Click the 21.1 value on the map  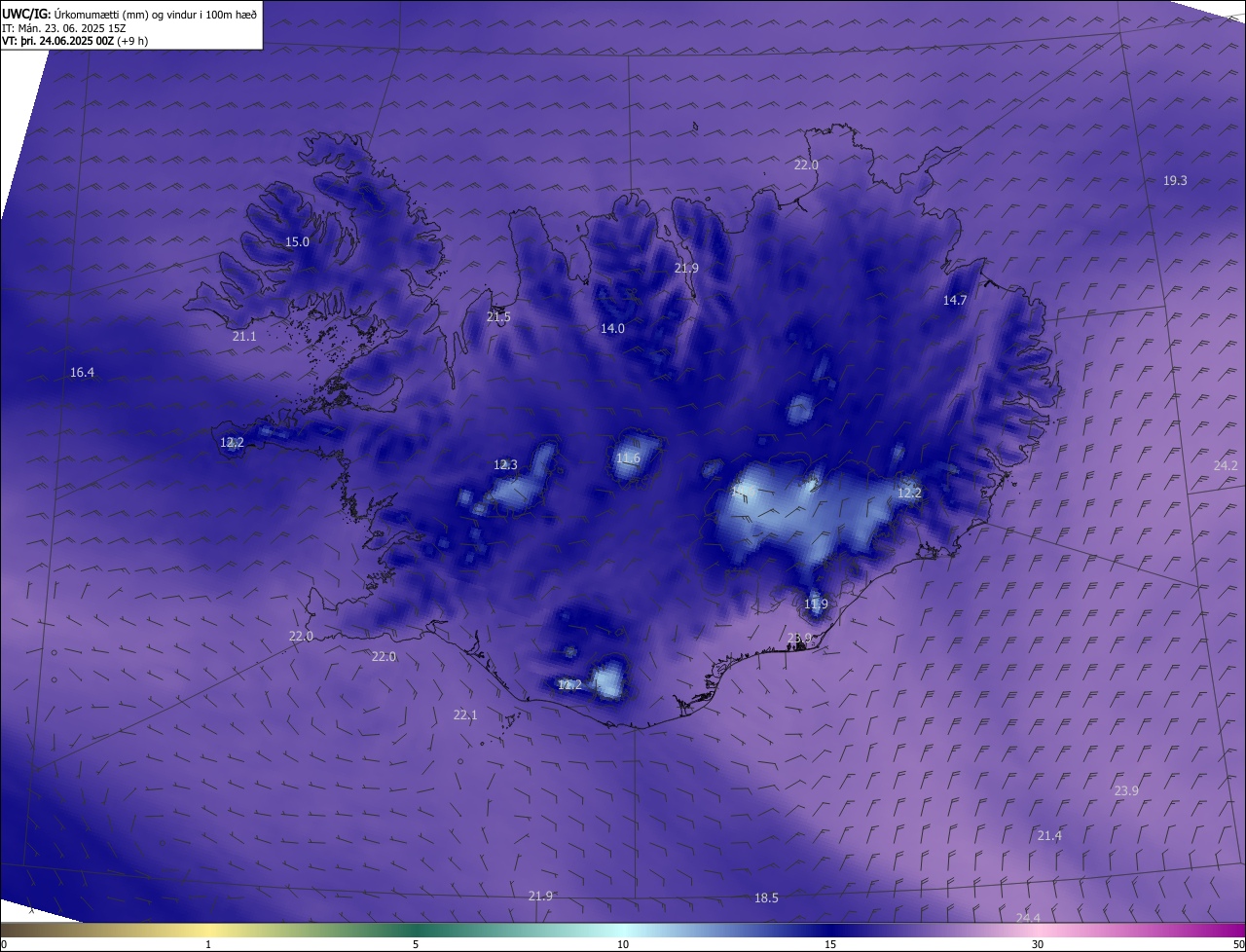point(244,336)
